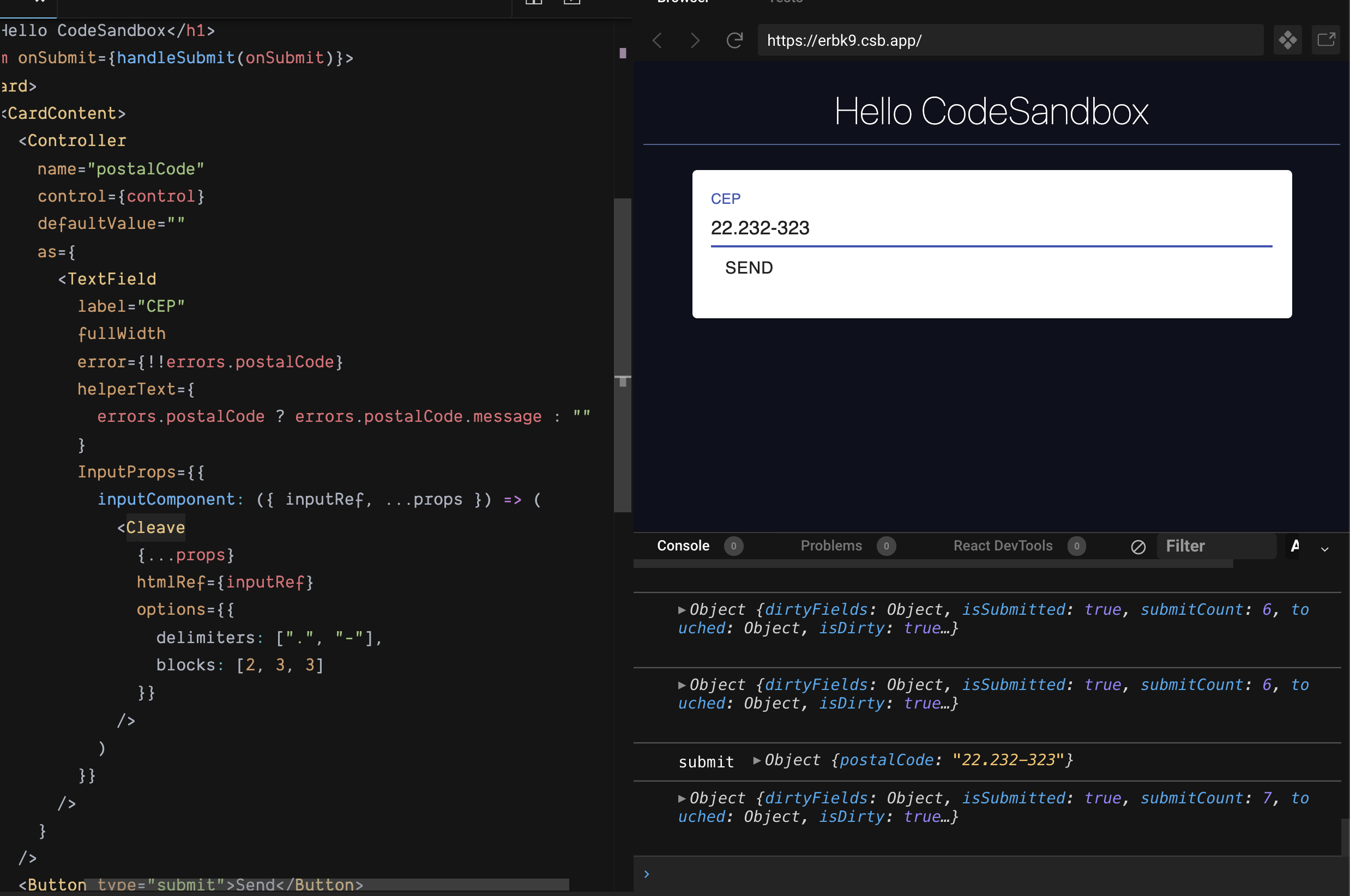This screenshot has height=896, width=1350.
Task: Clear the console output
Action: point(1137,546)
